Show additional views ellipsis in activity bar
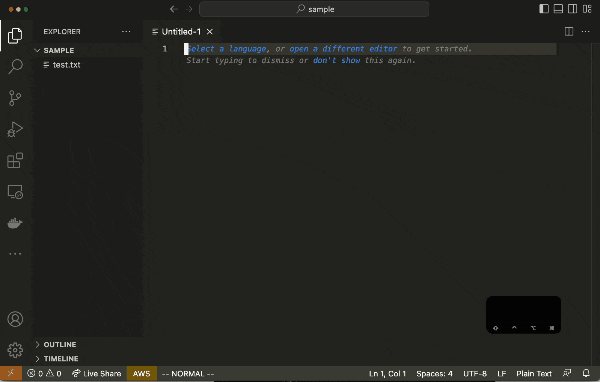Viewport: 600px width, 382px height. pyautogui.click(x=15, y=254)
